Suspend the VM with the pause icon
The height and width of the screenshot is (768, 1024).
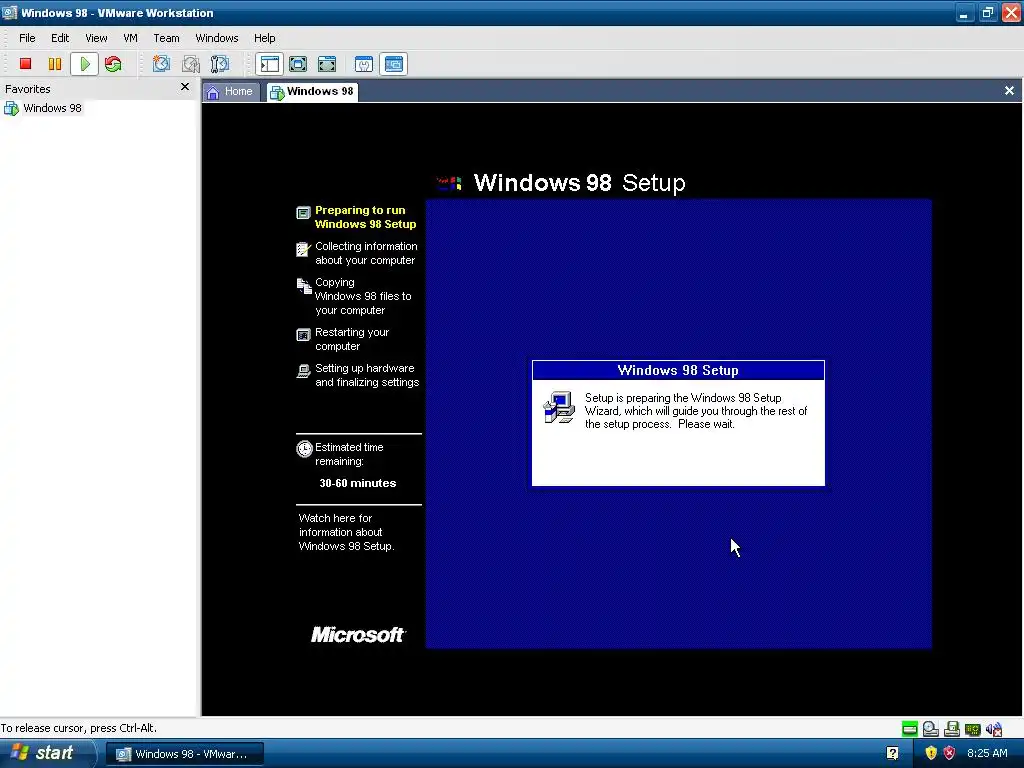pos(55,64)
